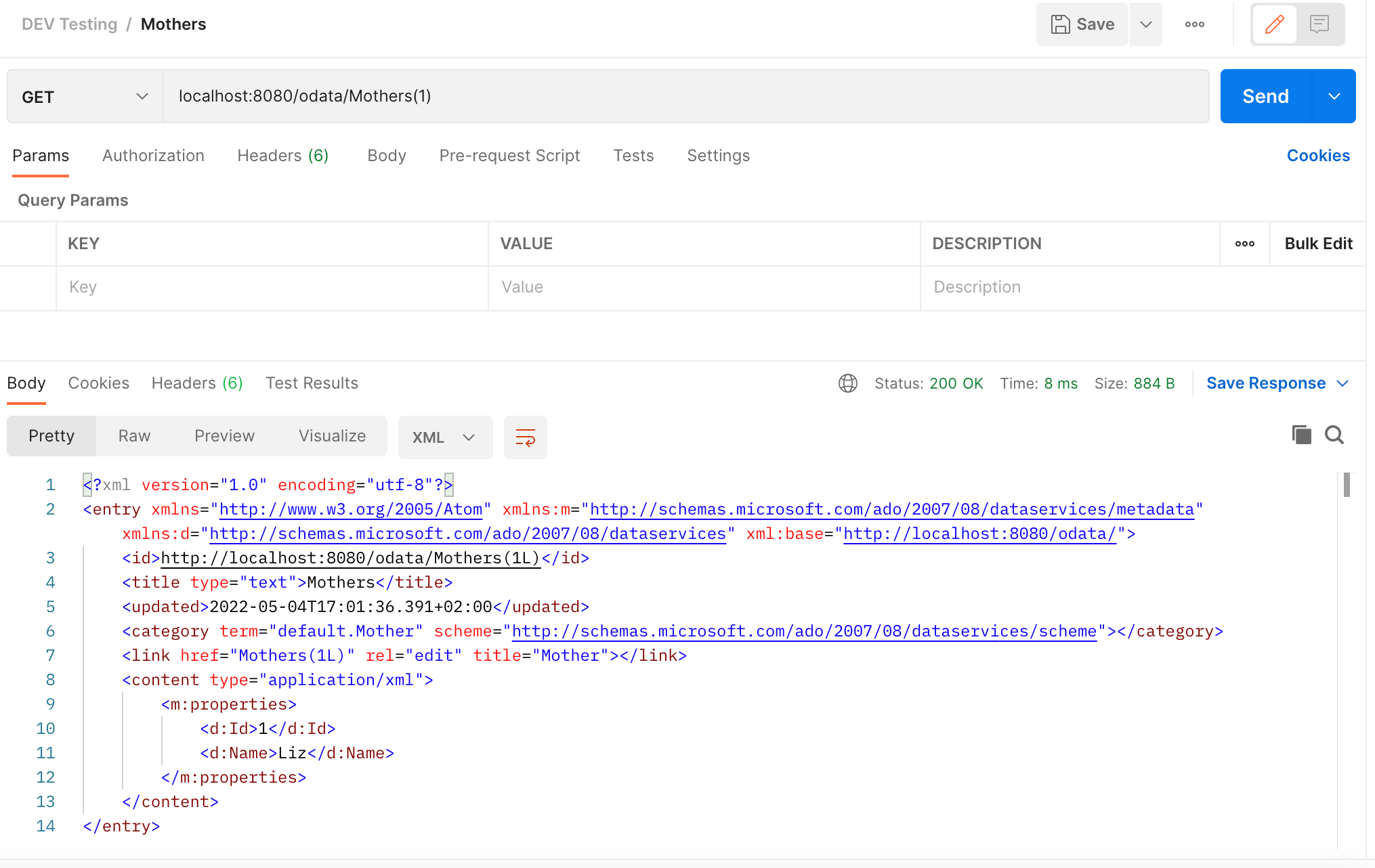Image resolution: width=1375 pixels, height=868 pixels.
Task: Click the Bulk Edit button
Action: (1317, 243)
